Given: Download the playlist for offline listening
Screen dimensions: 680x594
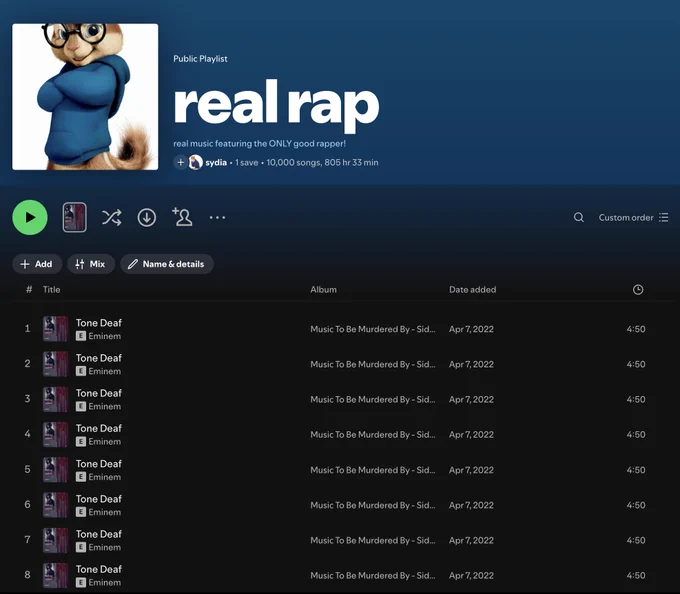Looking at the screenshot, I should tap(147, 217).
